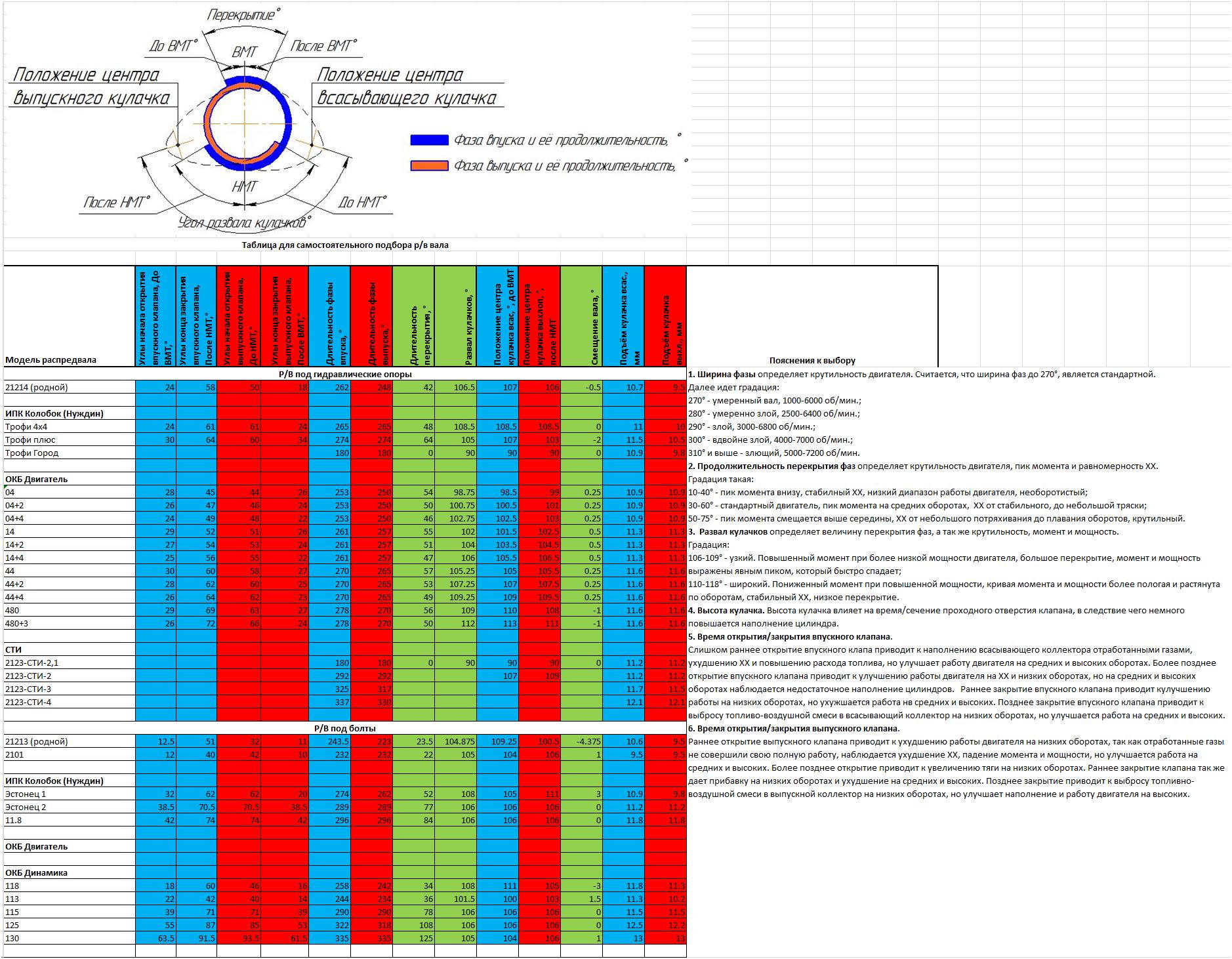Select the '104.875' cell in 21213 row
The image size is (1232, 959).
pos(455,741)
